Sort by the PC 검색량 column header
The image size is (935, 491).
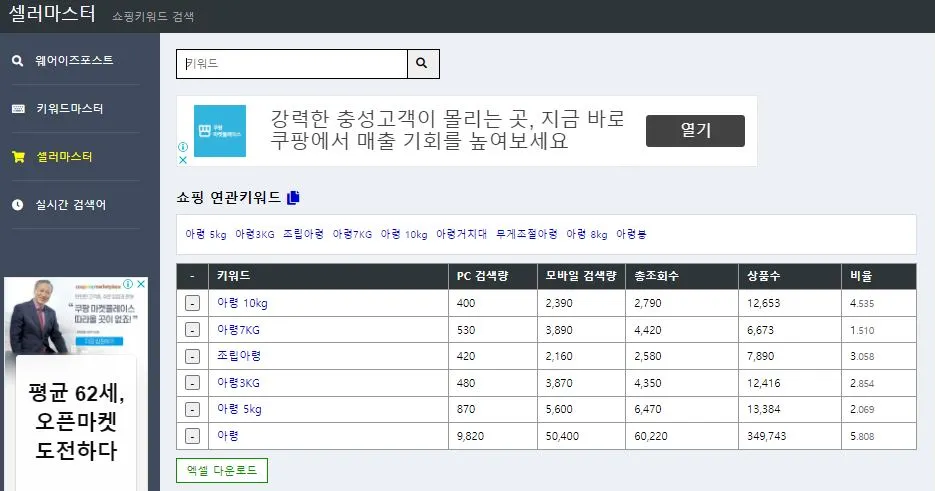point(493,276)
